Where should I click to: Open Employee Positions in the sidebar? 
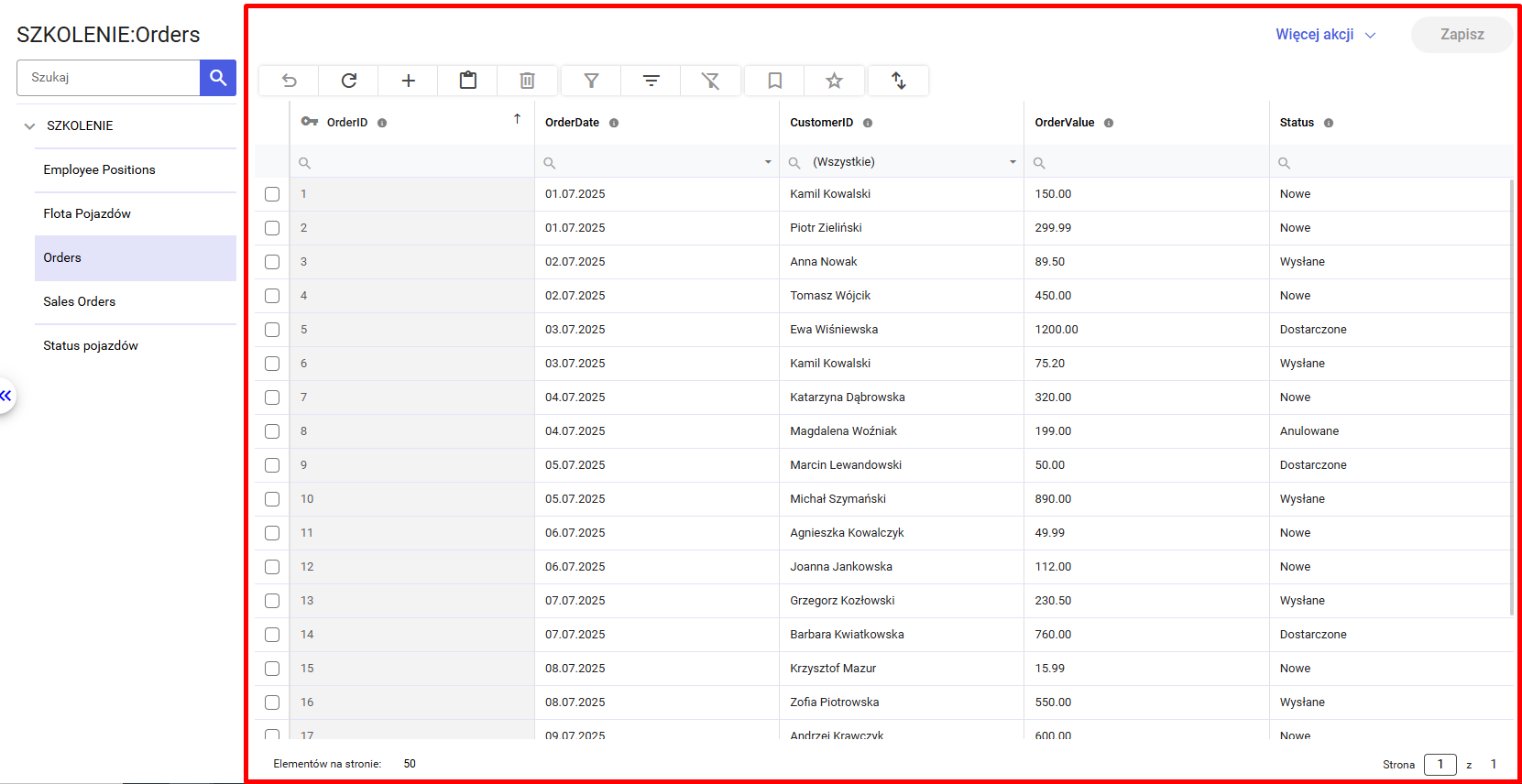(136, 170)
